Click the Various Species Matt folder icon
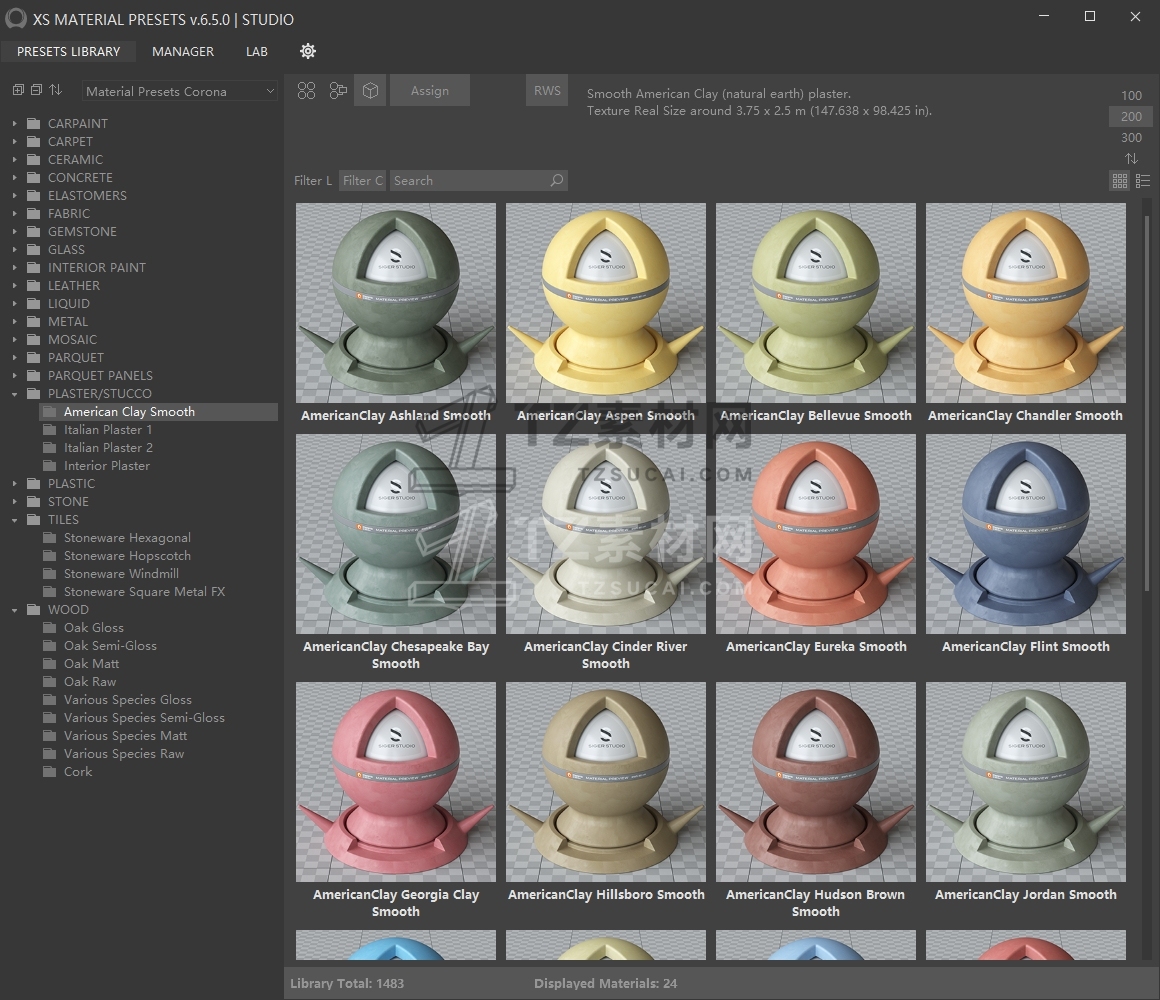 tap(50, 735)
